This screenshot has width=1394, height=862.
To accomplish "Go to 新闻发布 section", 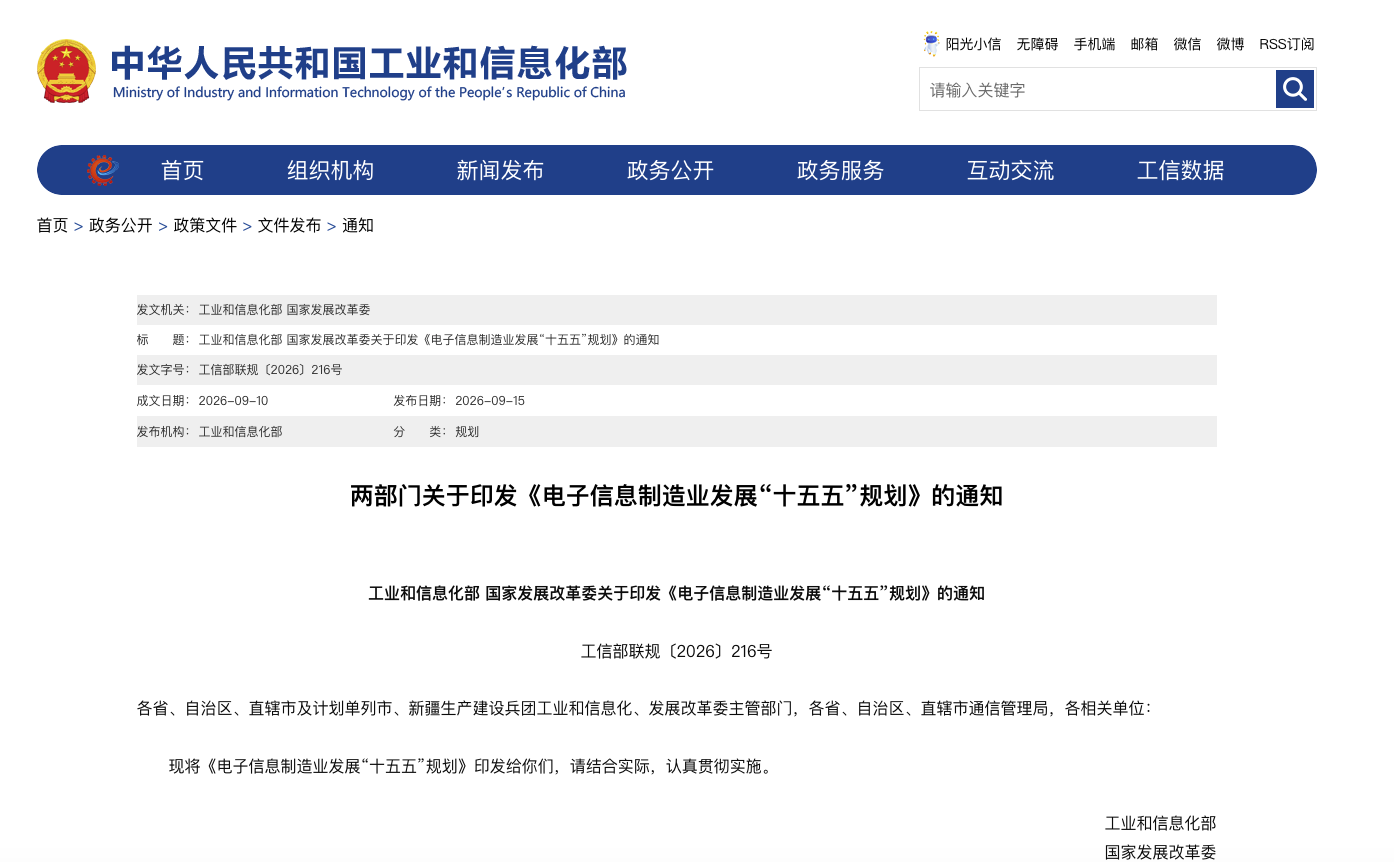I will pyautogui.click(x=500, y=170).
